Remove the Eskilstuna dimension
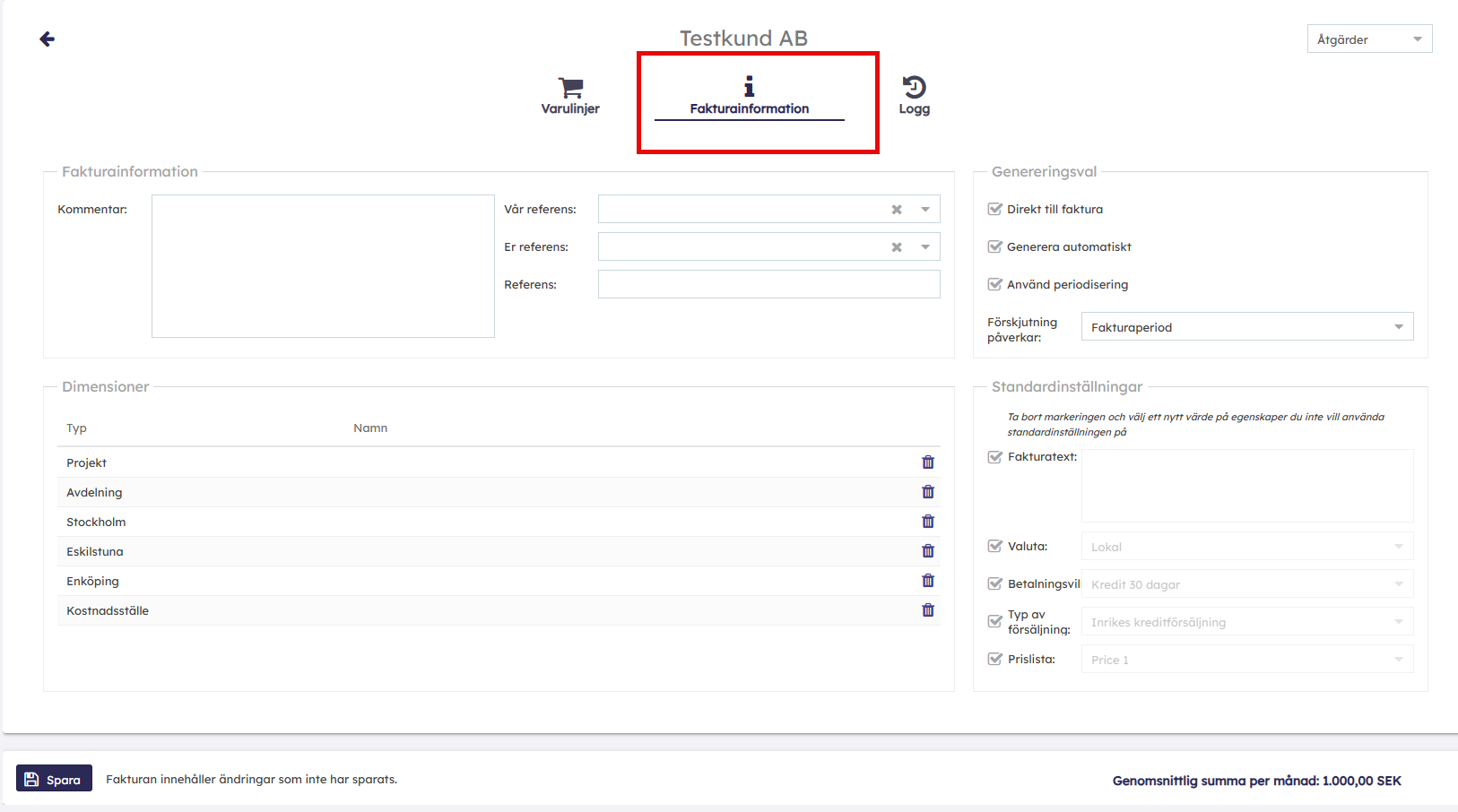Image resolution: width=1458 pixels, height=812 pixels. (x=928, y=551)
